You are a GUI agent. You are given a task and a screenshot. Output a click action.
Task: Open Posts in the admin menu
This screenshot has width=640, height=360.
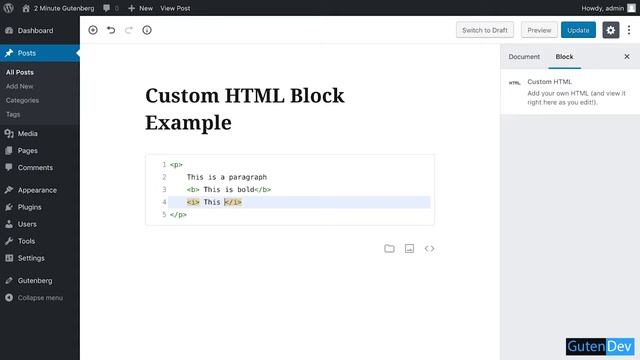40,53
